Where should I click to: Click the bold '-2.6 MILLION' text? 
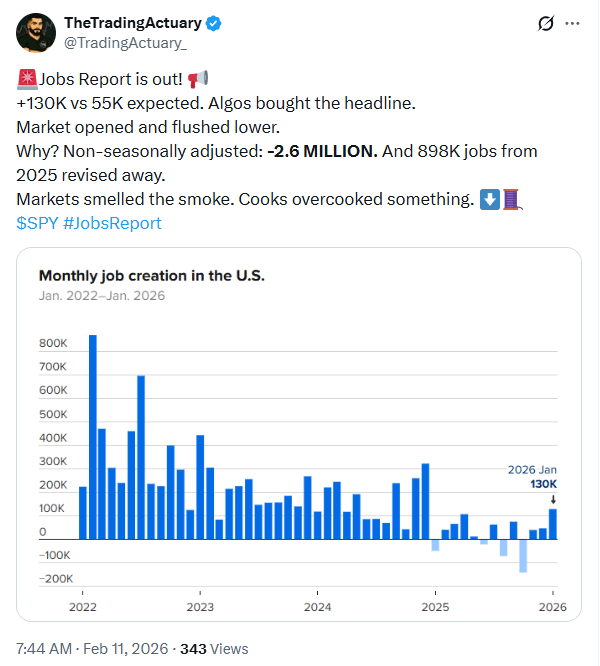coord(322,151)
